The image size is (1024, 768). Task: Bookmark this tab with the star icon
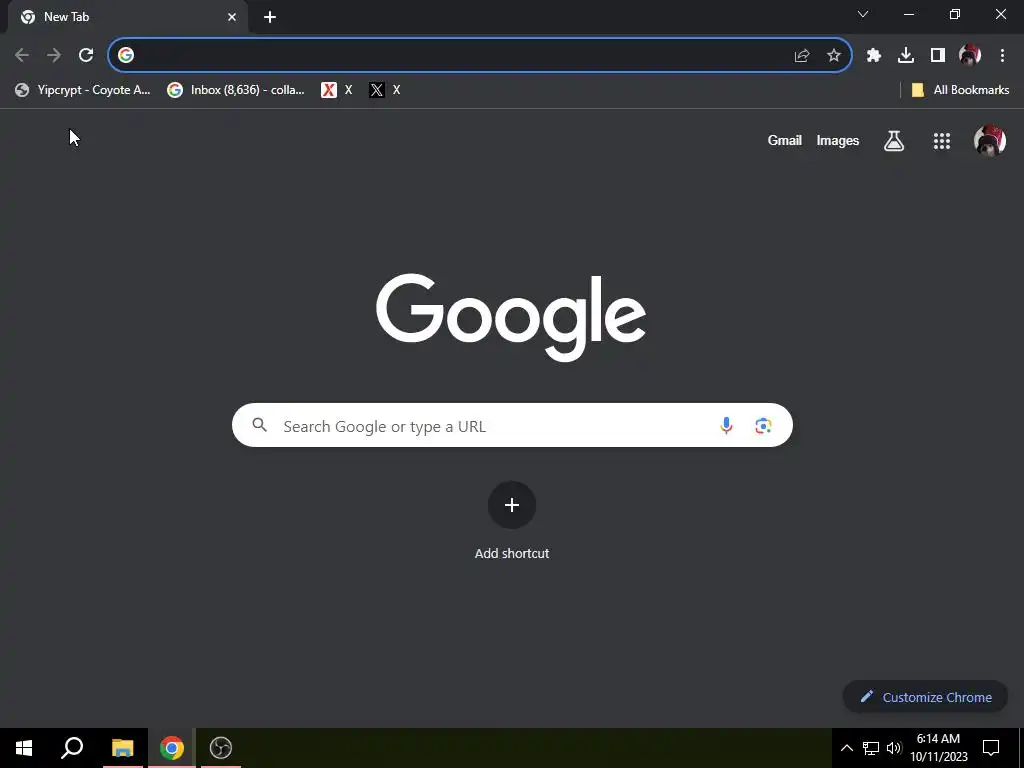tap(834, 56)
